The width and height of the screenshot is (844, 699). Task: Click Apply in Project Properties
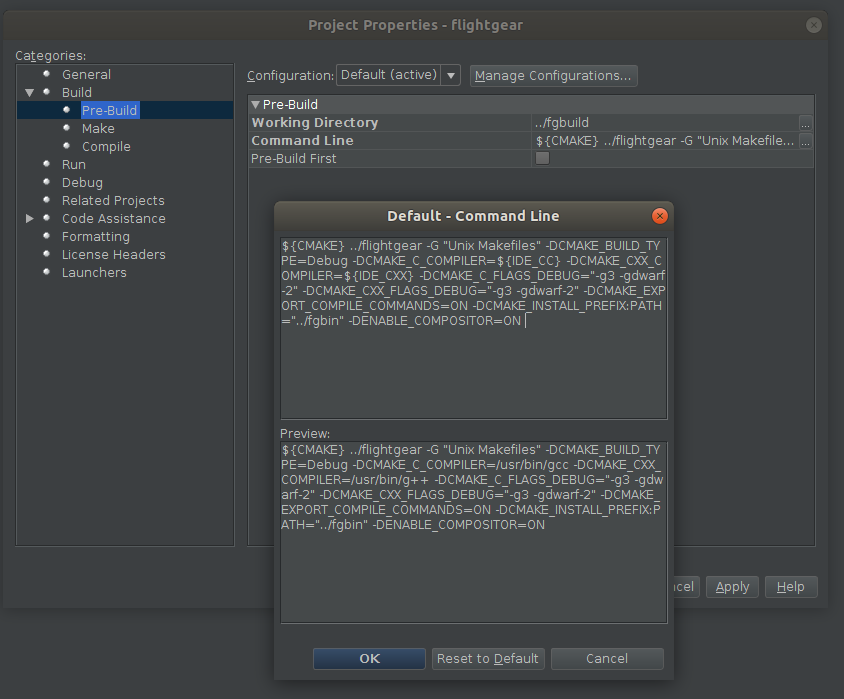(x=732, y=587)
